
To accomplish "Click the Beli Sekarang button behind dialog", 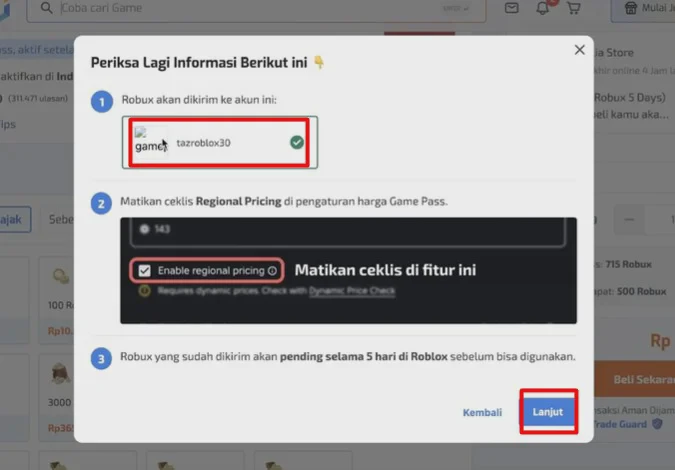I will [635, 379].
